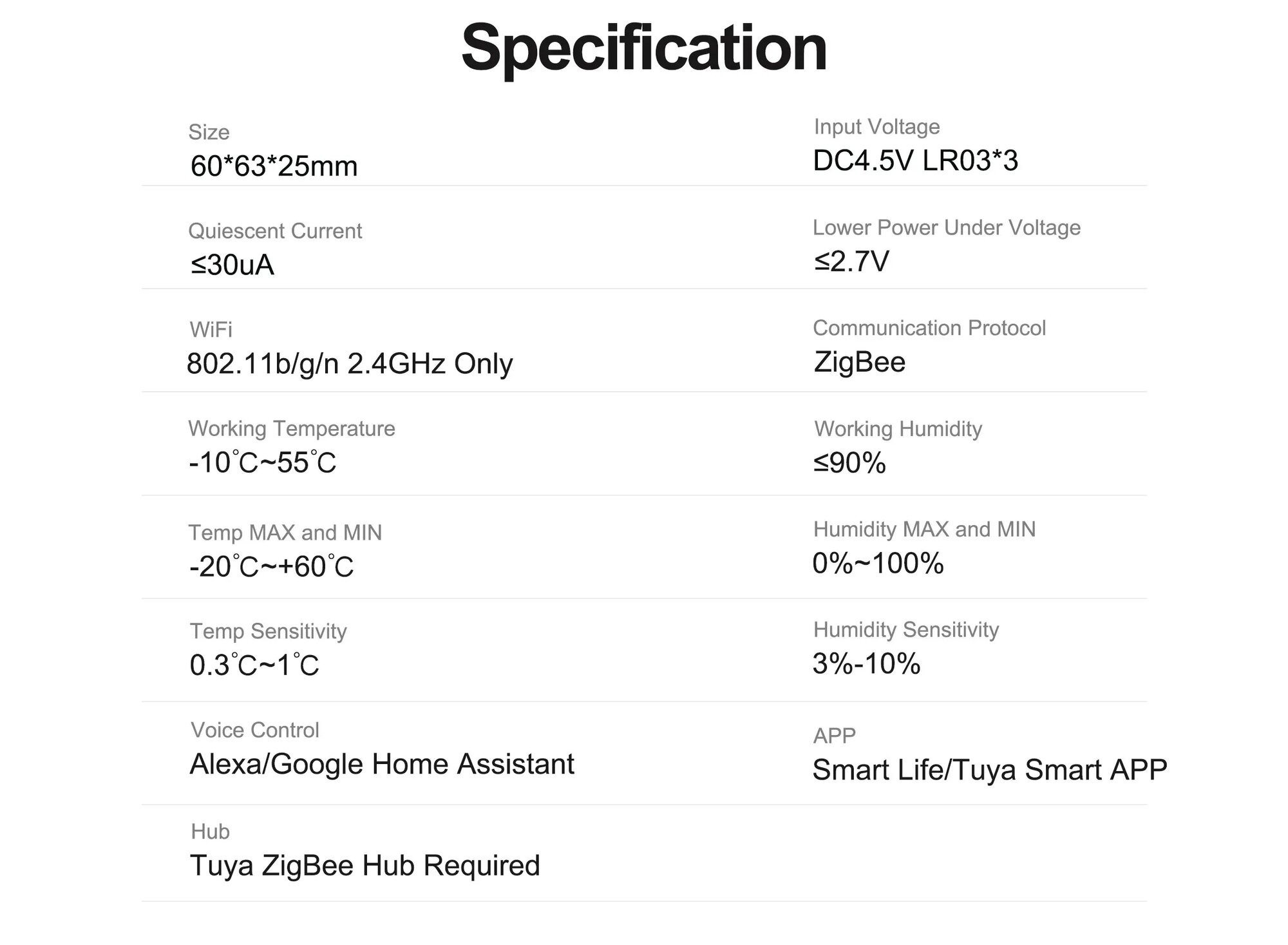1288x945 pixels.
Task: Select the ≤30uA value text
Action: click(x=232, y=265)
